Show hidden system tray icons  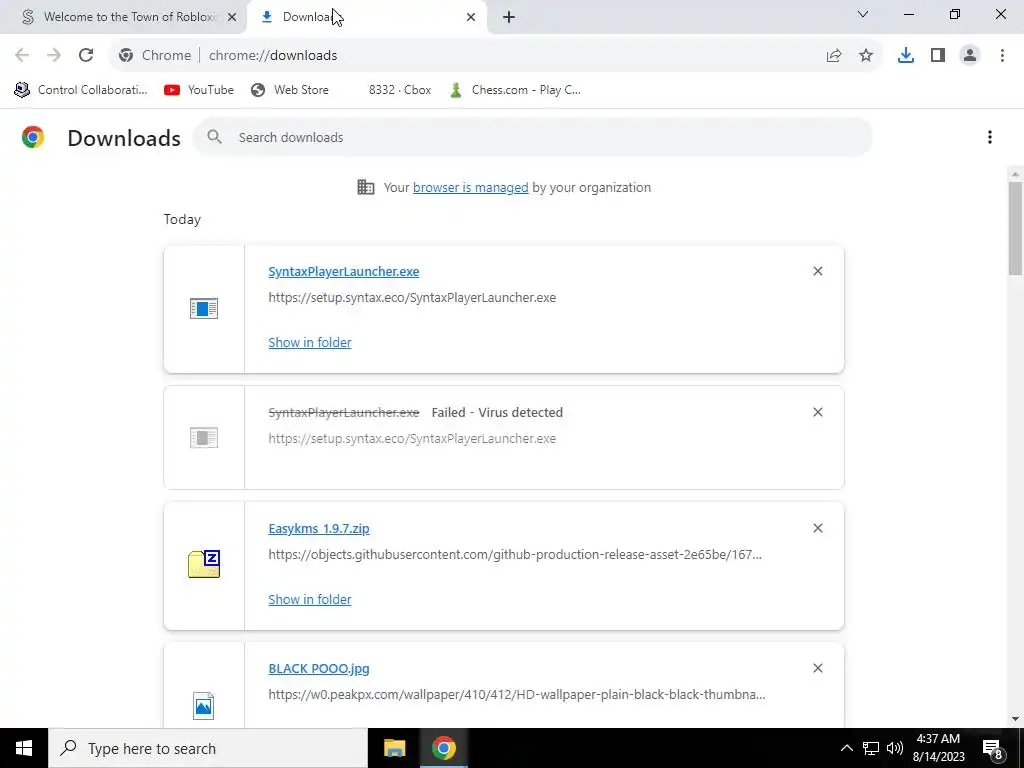846,748
